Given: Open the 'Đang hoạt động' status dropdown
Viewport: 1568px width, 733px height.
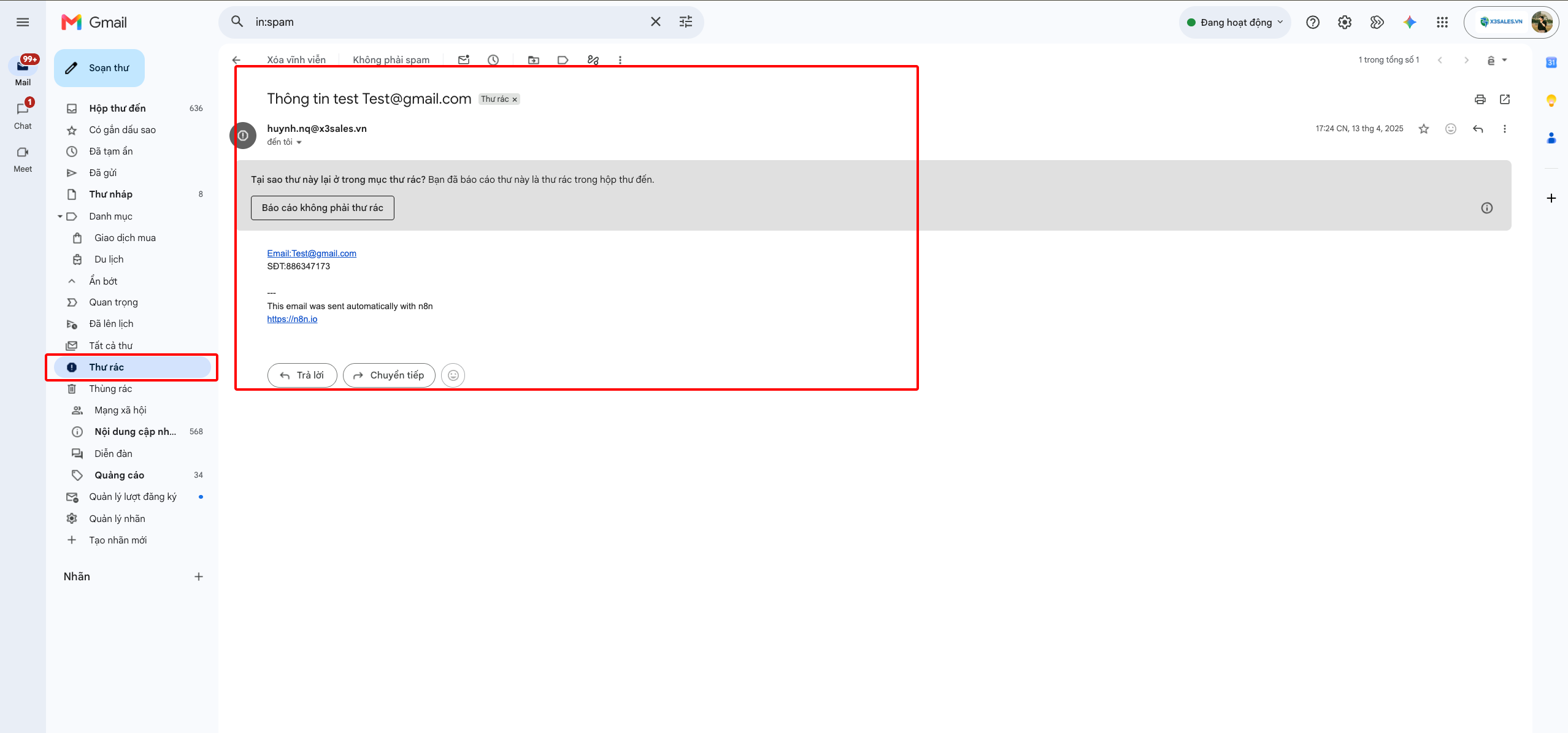Looking at the screenshot, I should 1235,22.
